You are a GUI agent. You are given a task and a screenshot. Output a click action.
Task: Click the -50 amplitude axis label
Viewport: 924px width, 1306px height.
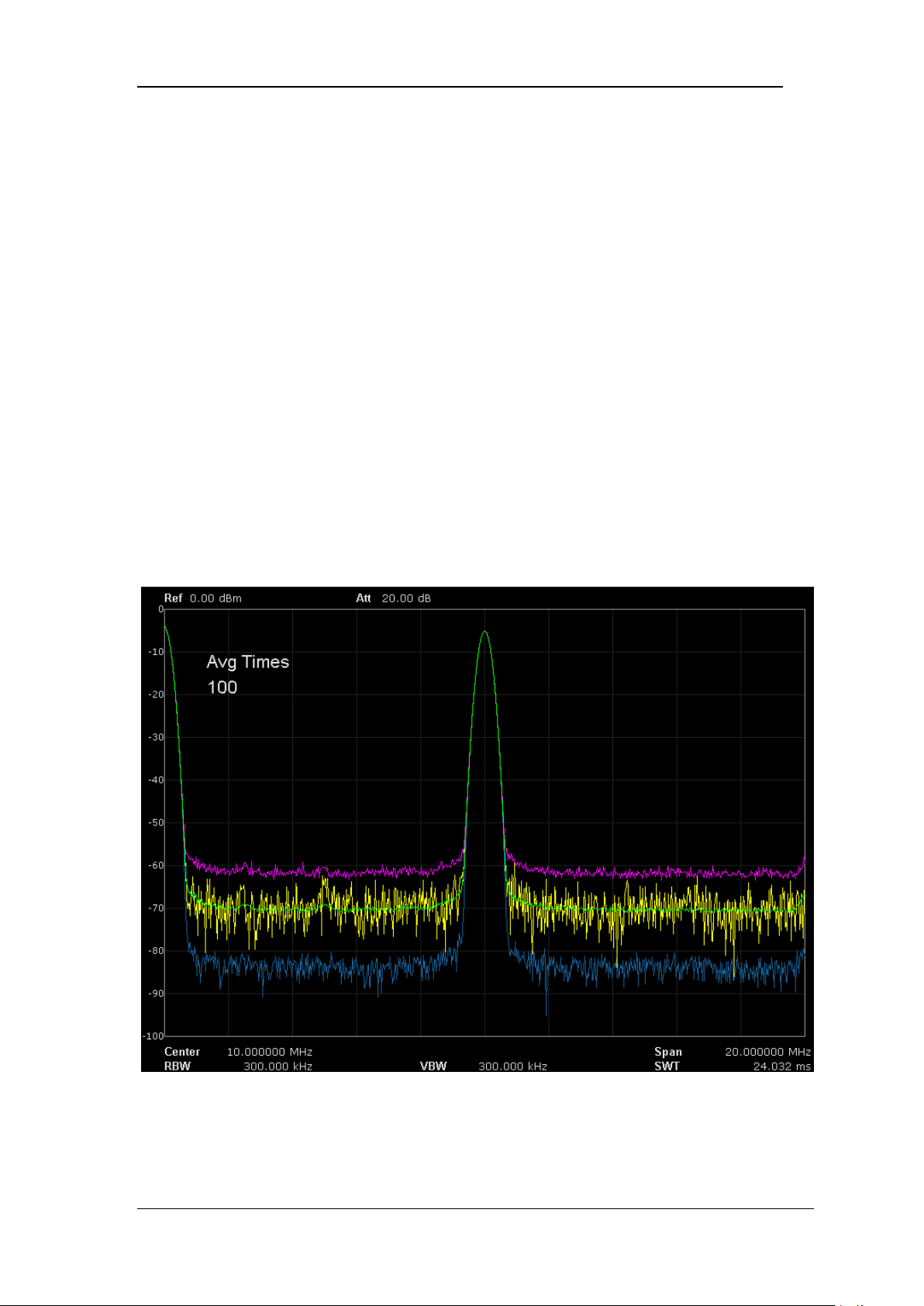(x=156, y=822)
